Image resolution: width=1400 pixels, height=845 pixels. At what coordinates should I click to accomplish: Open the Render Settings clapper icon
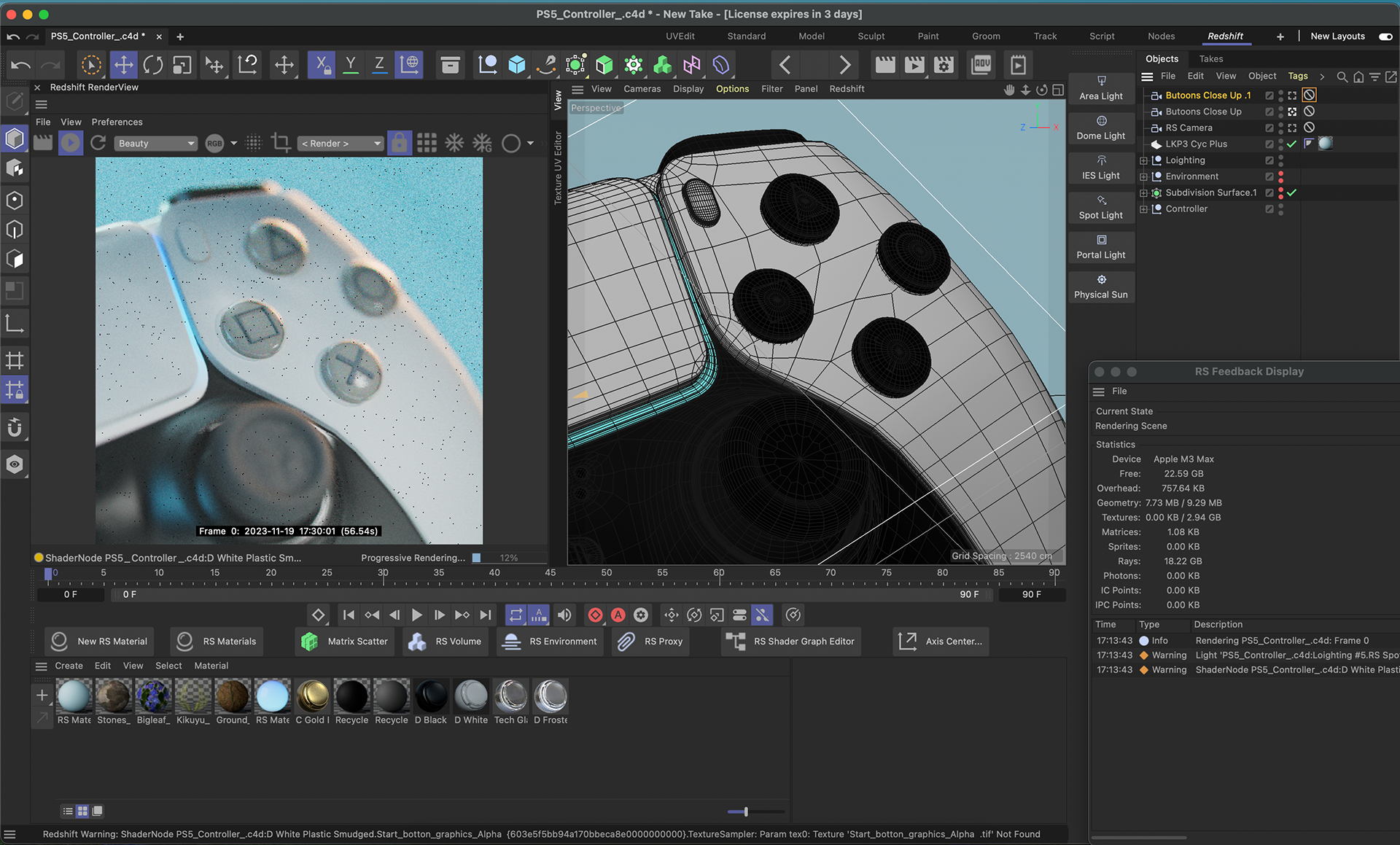(944, 65)
